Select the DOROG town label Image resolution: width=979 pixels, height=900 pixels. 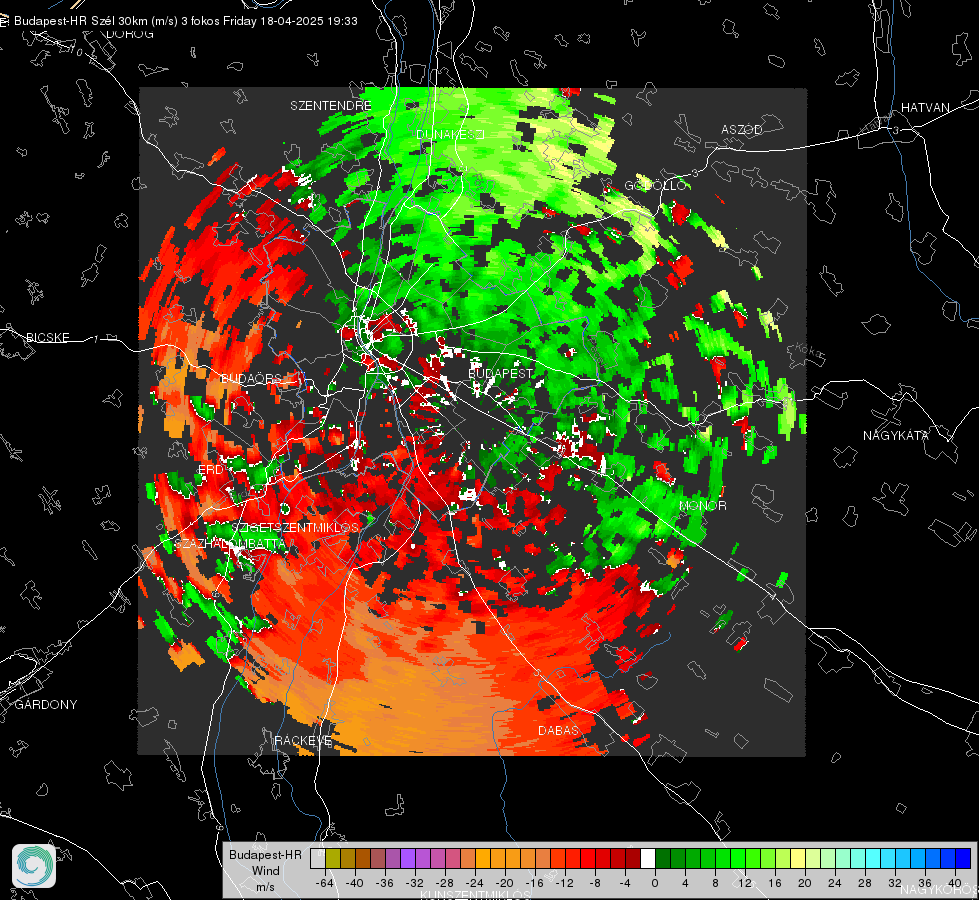click(130, 34)
